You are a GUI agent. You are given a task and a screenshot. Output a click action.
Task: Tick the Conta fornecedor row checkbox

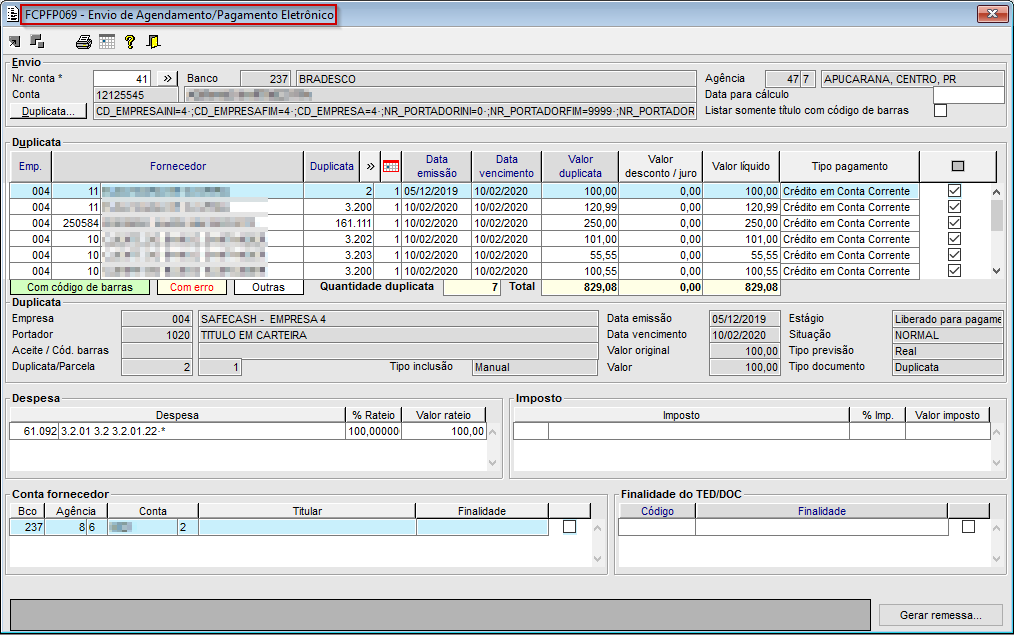coord(569,527)
